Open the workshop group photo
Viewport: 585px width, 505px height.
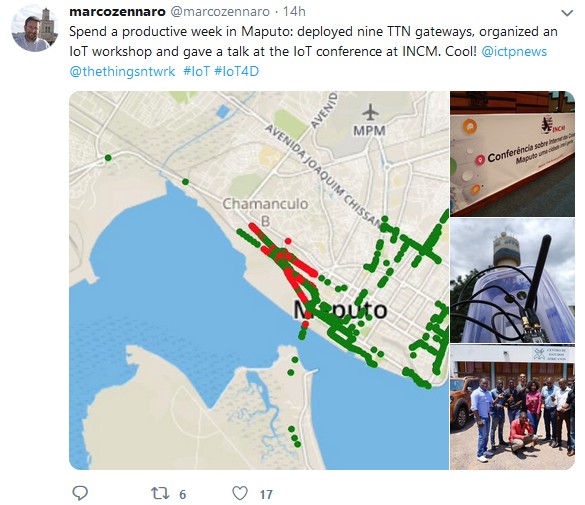[x=512, y=407]
